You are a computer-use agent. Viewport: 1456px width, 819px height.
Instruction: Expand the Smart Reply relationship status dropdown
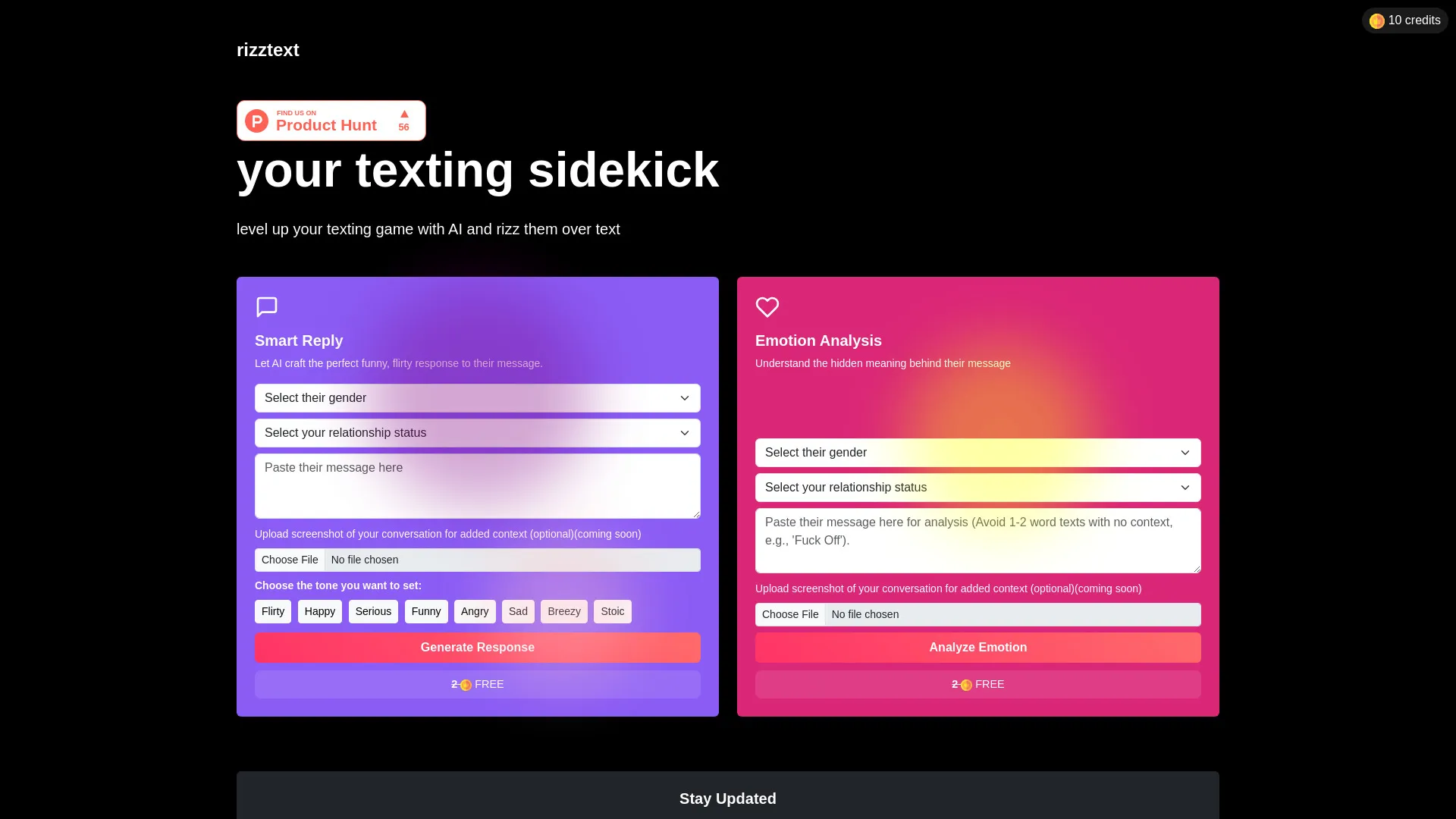pos(477,433)
